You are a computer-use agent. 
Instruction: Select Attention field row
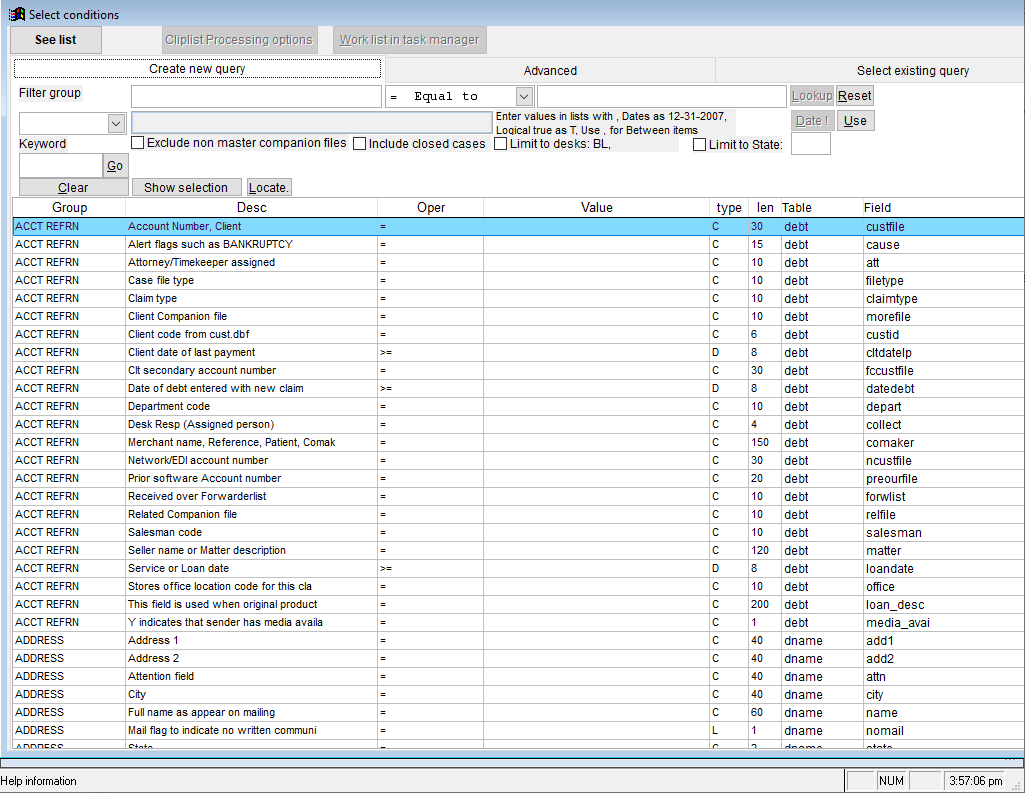click(518, 677)
